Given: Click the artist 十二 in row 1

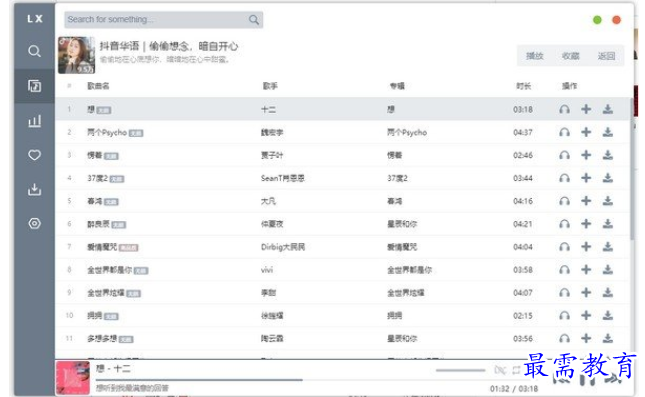Looking at the screenshot, I should [x=268, y=109].
